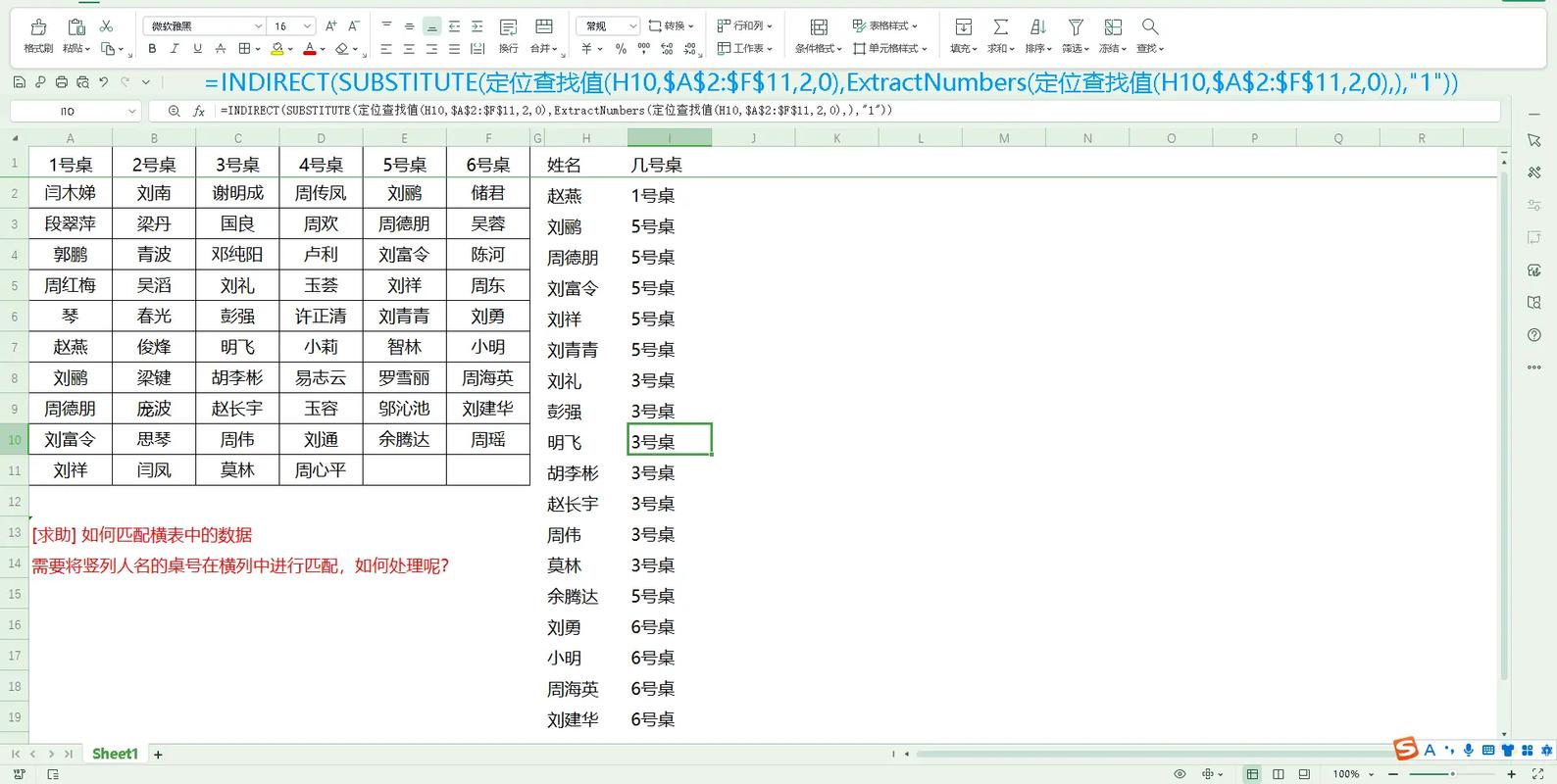
Task: Align text left in cell
Action: (x=386, y=48)
